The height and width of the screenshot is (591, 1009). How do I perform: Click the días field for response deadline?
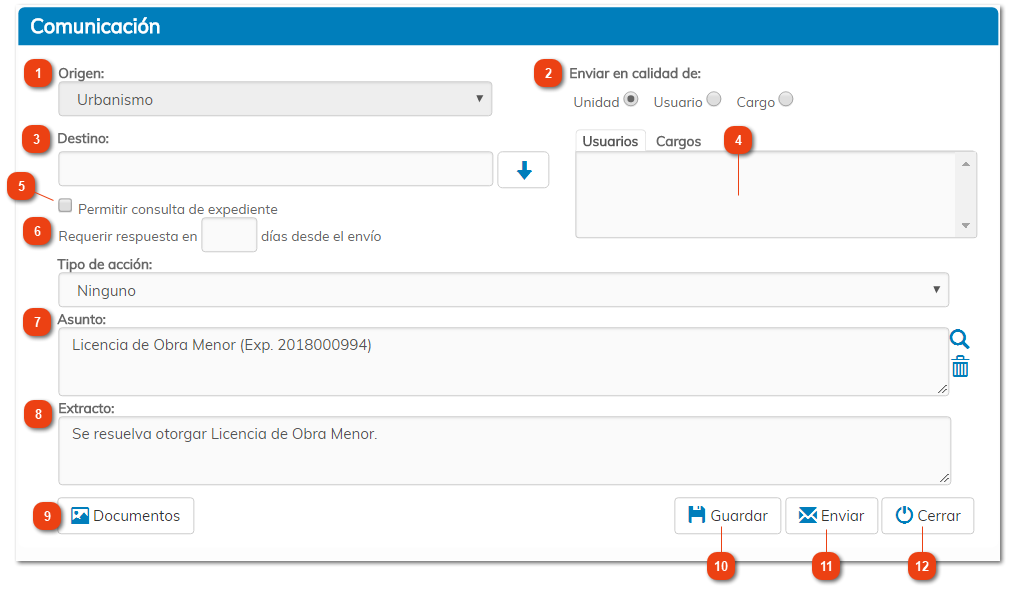pyautogui.click(x=229, y=234)
